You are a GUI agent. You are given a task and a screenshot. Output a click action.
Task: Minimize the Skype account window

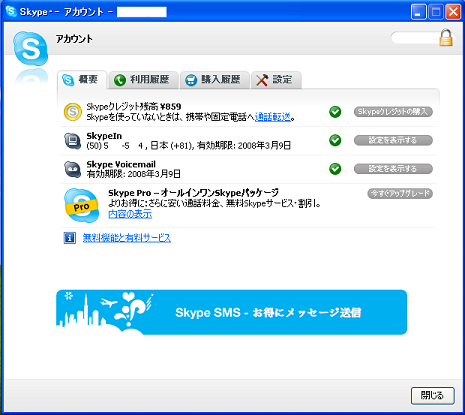tap(418, 12)
